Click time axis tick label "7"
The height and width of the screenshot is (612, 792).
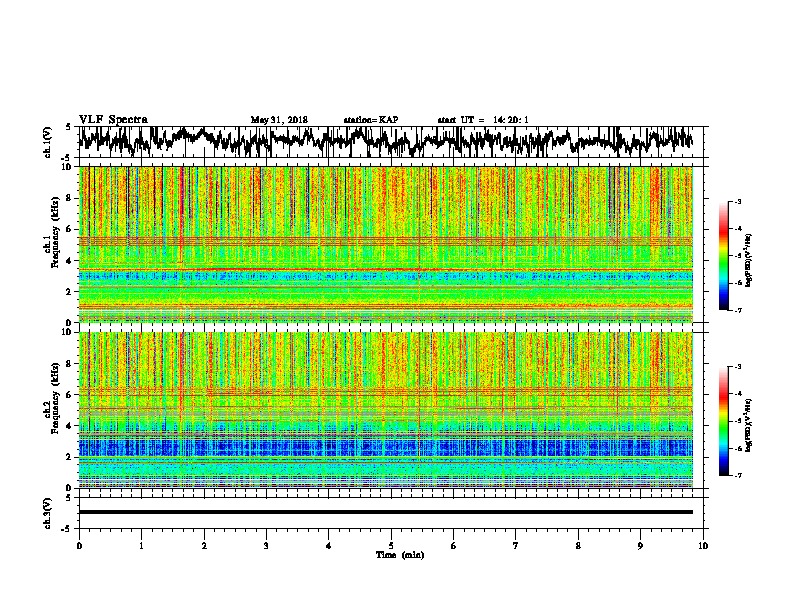point(516,545)
